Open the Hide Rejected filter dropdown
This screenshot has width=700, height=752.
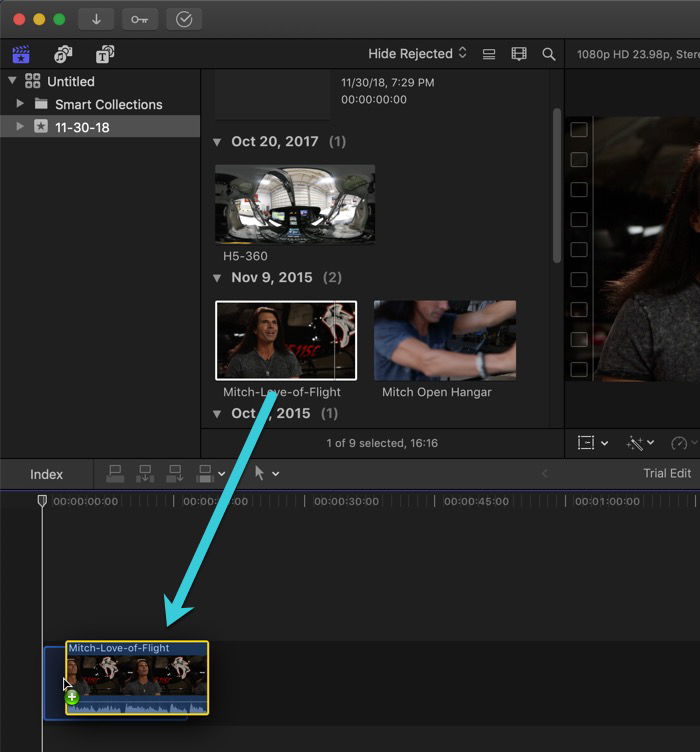[417, 54]
